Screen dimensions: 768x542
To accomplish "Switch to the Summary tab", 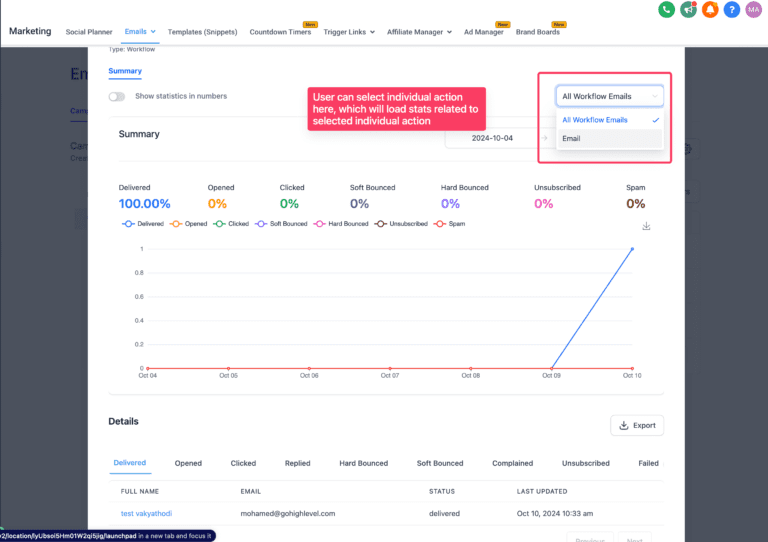I will coord(125,71).
